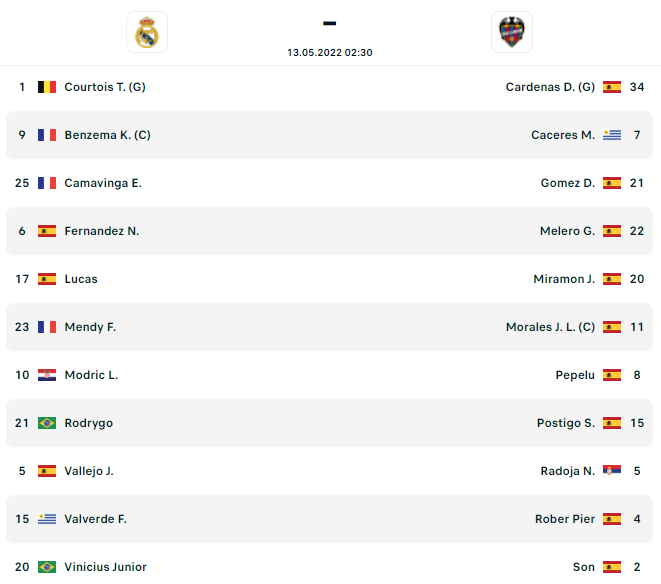Select Vinicius Junior in lineup

(105, 567)
